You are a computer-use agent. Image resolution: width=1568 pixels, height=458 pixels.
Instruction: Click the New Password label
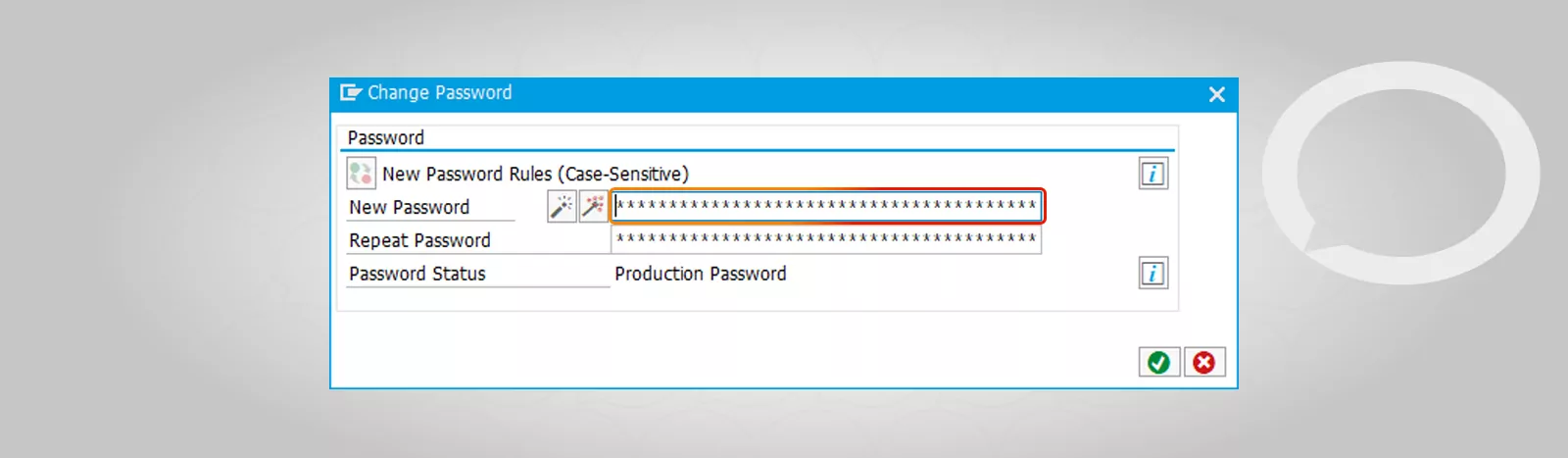410,207
